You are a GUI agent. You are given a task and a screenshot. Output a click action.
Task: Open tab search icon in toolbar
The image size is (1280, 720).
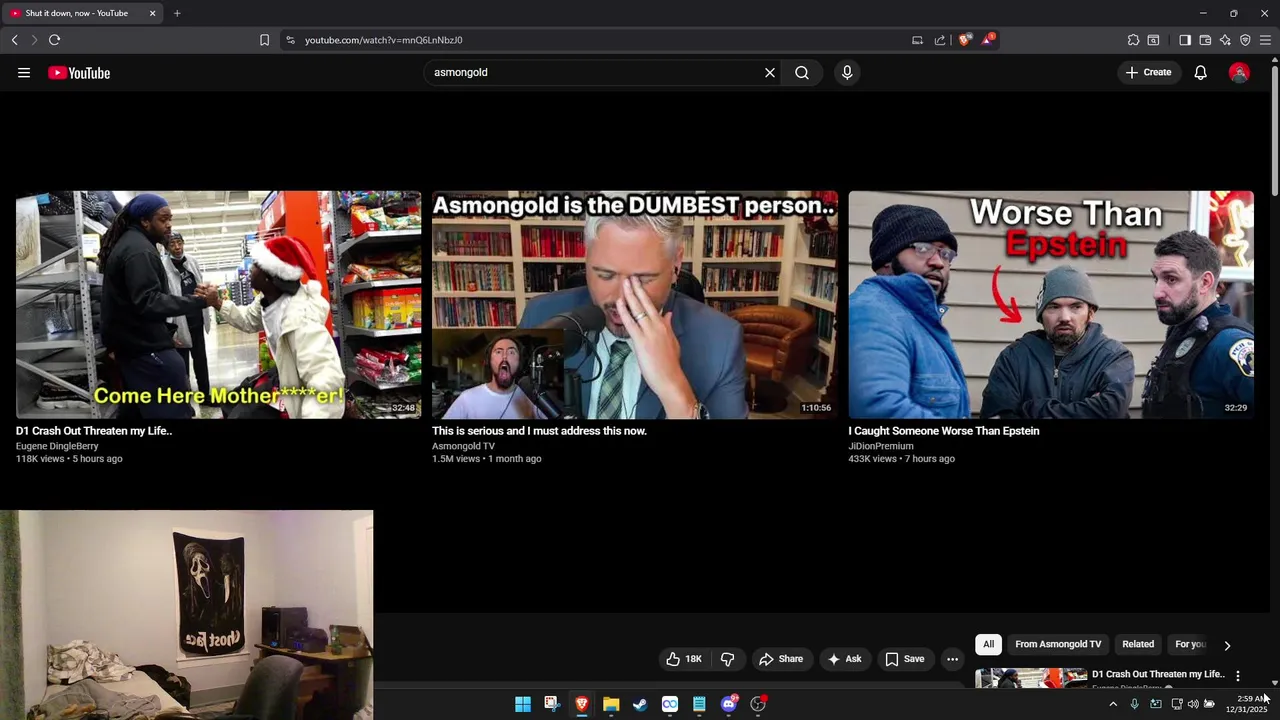[x=1153, y=40]
